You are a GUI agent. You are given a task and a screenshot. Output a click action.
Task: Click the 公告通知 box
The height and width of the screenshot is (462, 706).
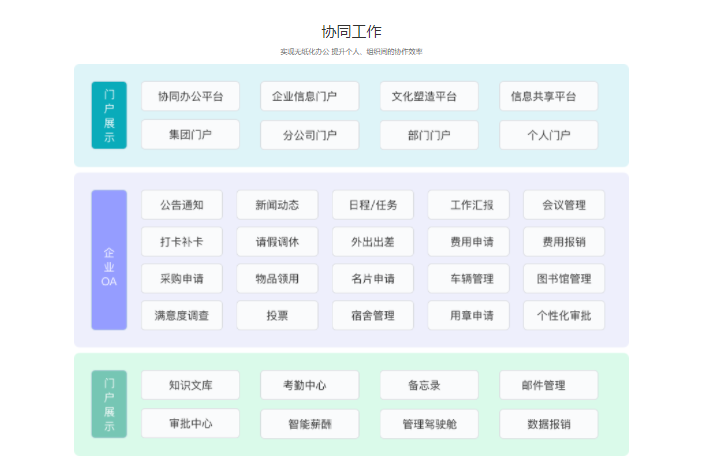pos(182,205)
